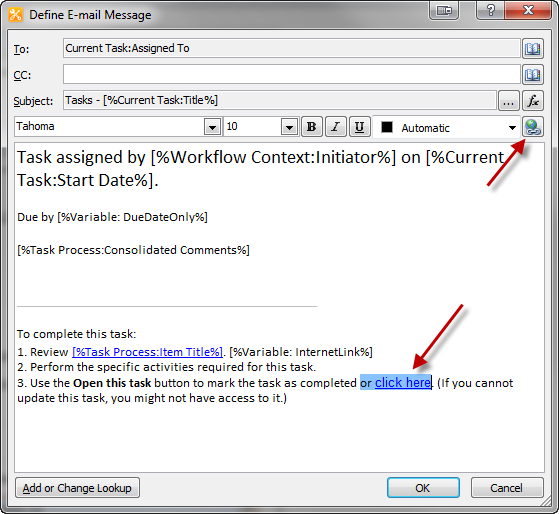Expand the Tahoma font dropdown

click(x=212, y=127)
